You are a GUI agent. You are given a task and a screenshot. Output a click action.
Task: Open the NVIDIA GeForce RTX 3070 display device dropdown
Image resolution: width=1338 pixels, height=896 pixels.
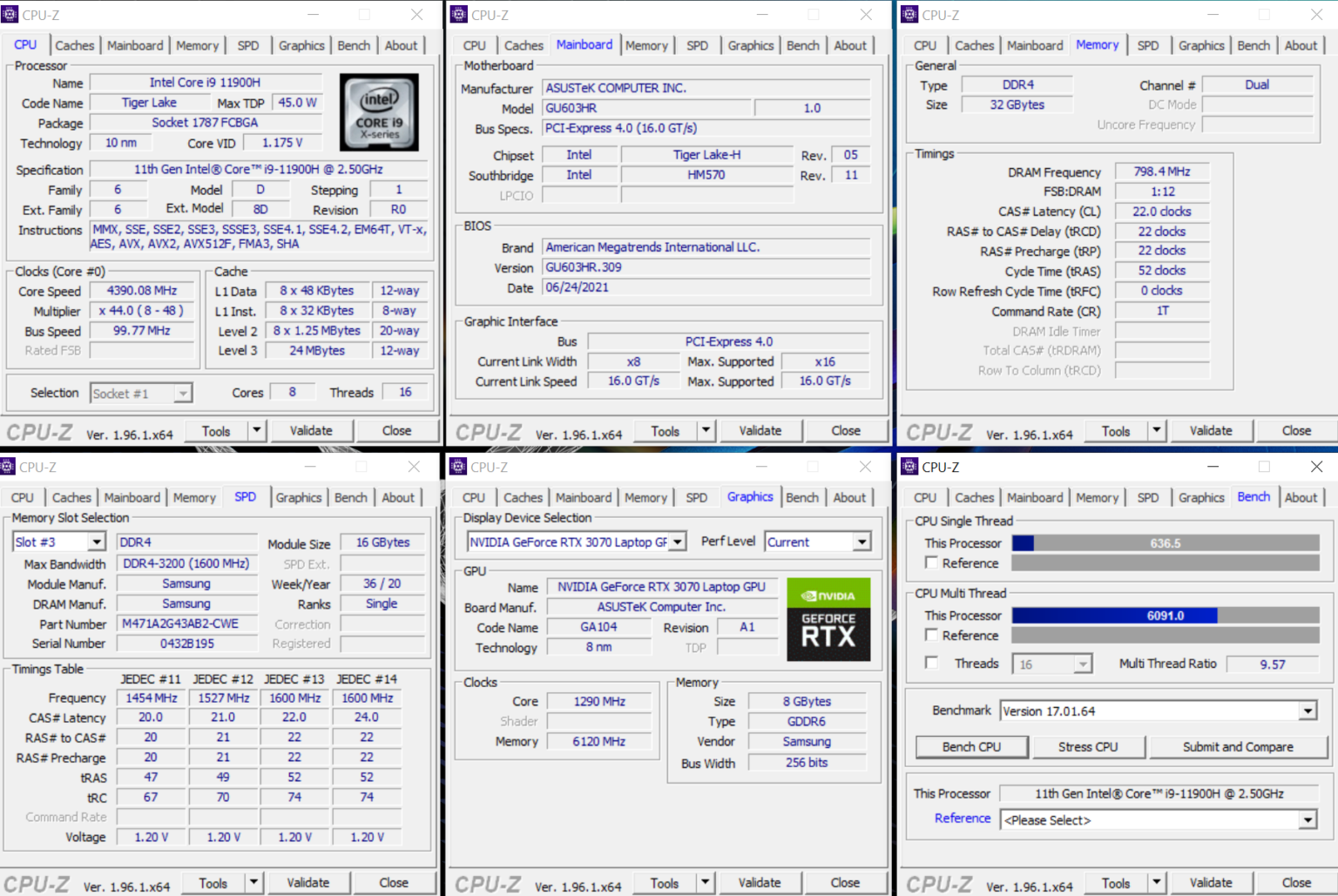point(677,542)
